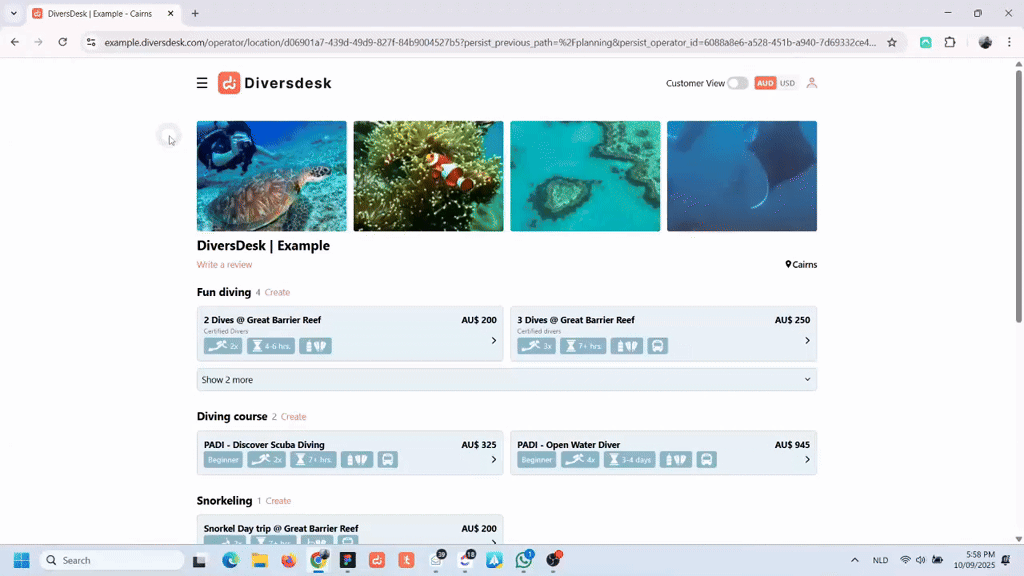Go back to the previous page

(15, 42)
